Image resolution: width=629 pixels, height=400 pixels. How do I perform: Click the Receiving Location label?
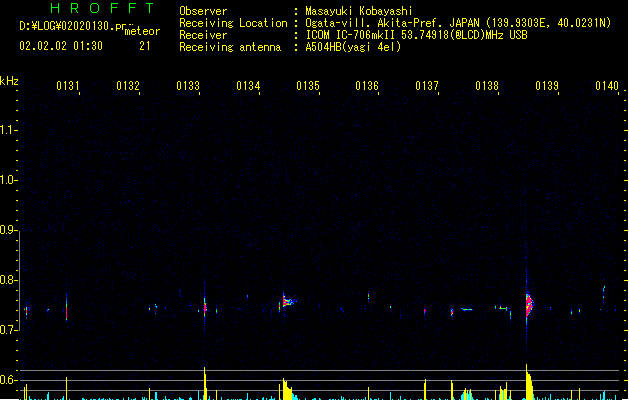point(233,23)
